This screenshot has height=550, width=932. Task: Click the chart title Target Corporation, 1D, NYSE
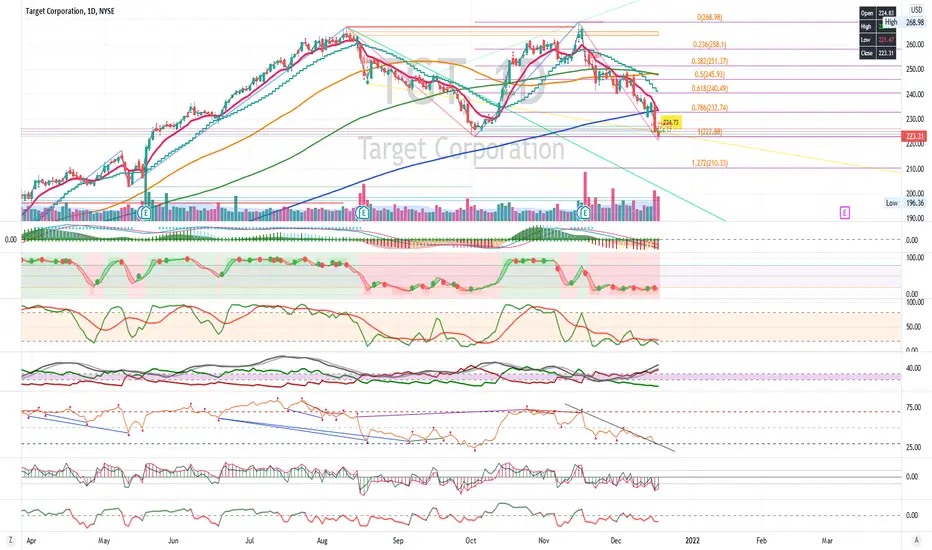pos(70,11)
